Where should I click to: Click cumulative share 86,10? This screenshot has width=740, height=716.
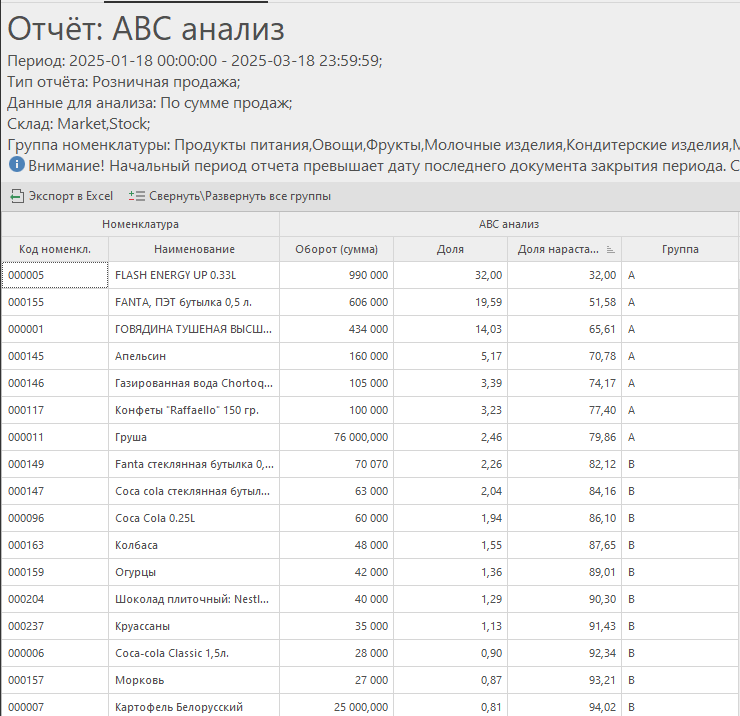click(x=564, y=518)
